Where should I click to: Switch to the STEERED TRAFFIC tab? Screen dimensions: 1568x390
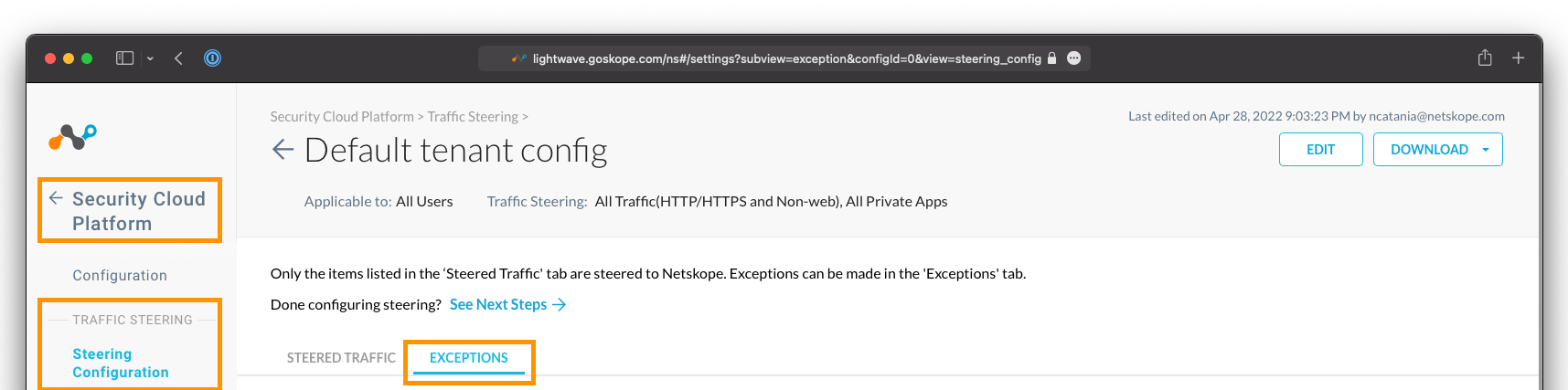(x=341, y=358)
